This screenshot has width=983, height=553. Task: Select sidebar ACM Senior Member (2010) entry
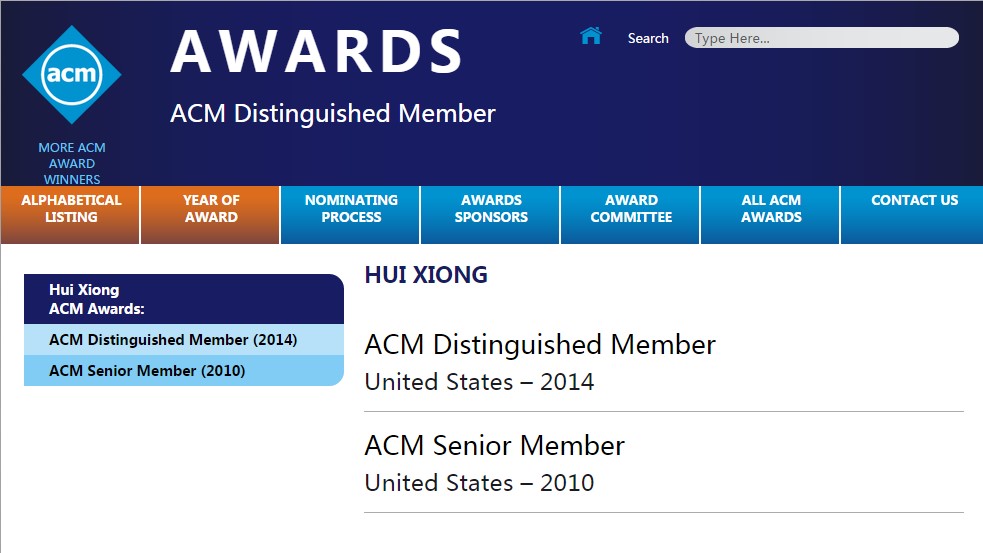point(147,371)
